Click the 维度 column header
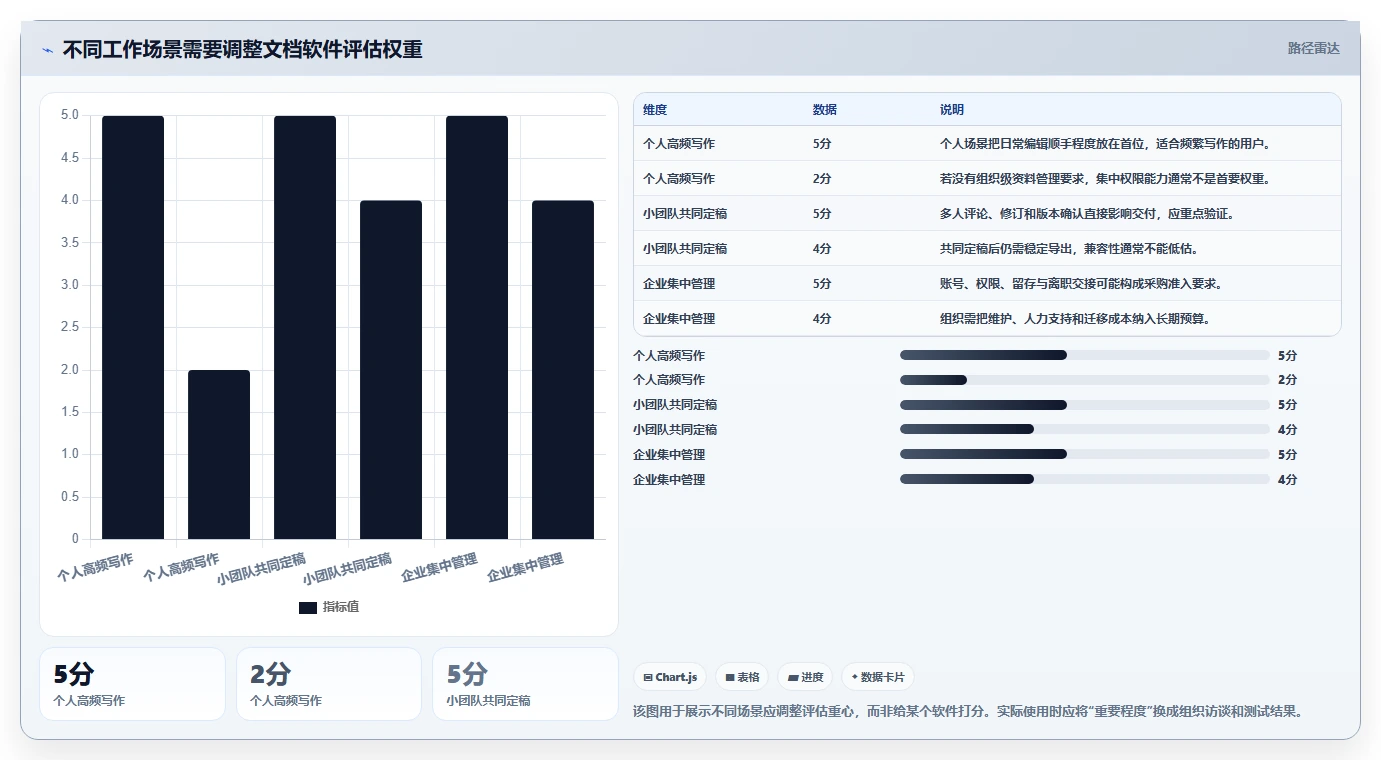Image resolution: width=1381 pixels, height=760 pixels. 655,109
